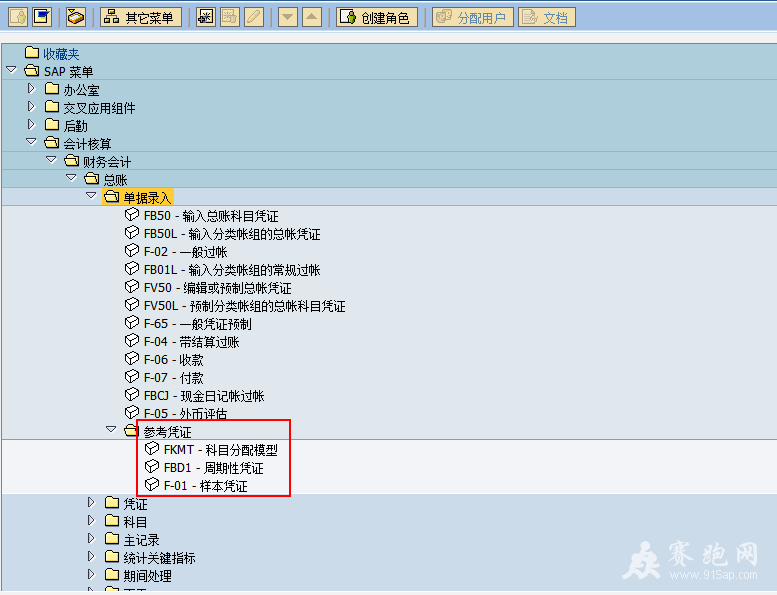The width and height of the screenshot is (777, 595).
Task: Select 'FB01L - 输入分类帐组的常规过帐' text
Action: coord(232,270)
